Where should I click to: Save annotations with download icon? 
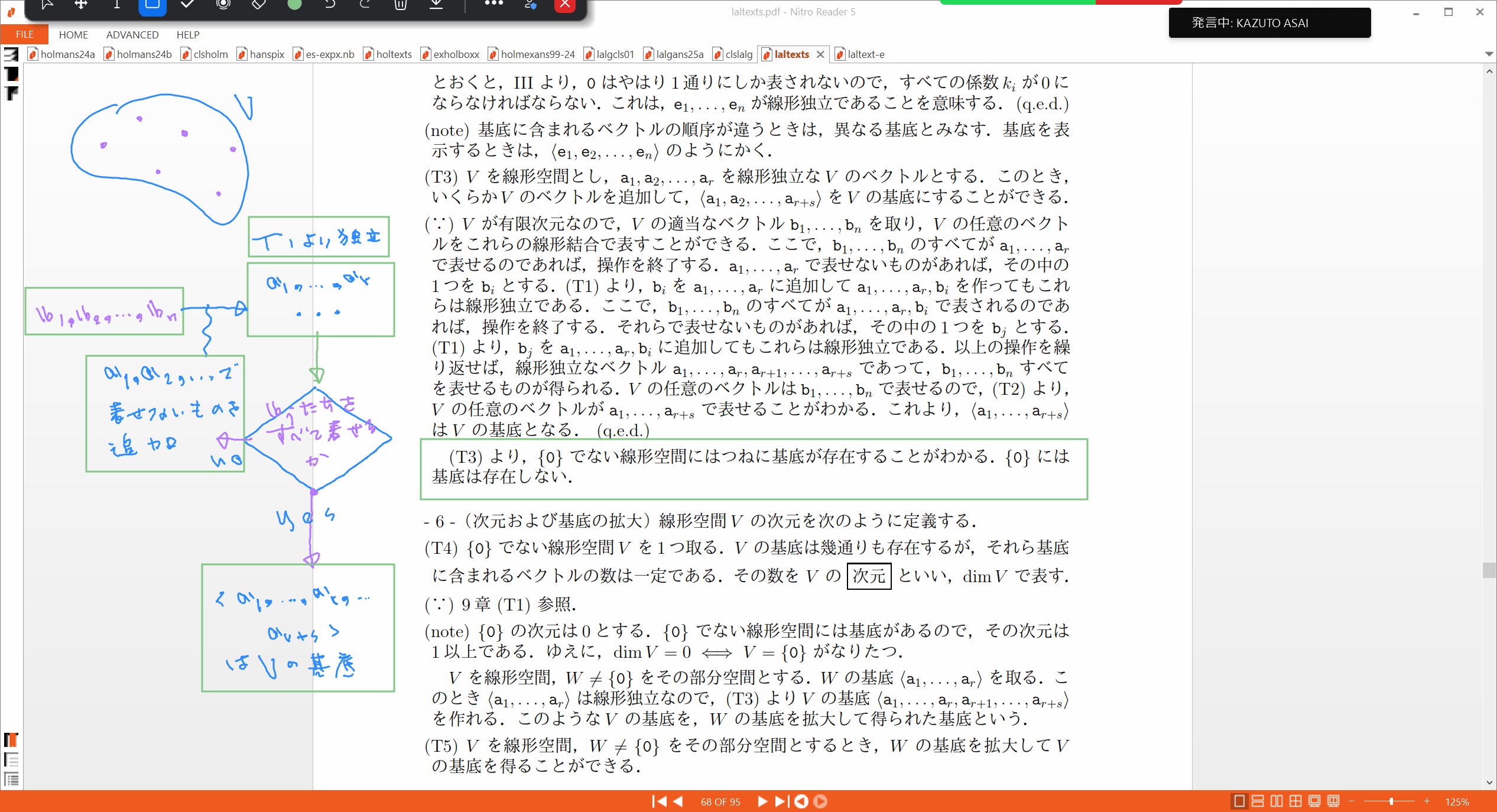point(436,5)
